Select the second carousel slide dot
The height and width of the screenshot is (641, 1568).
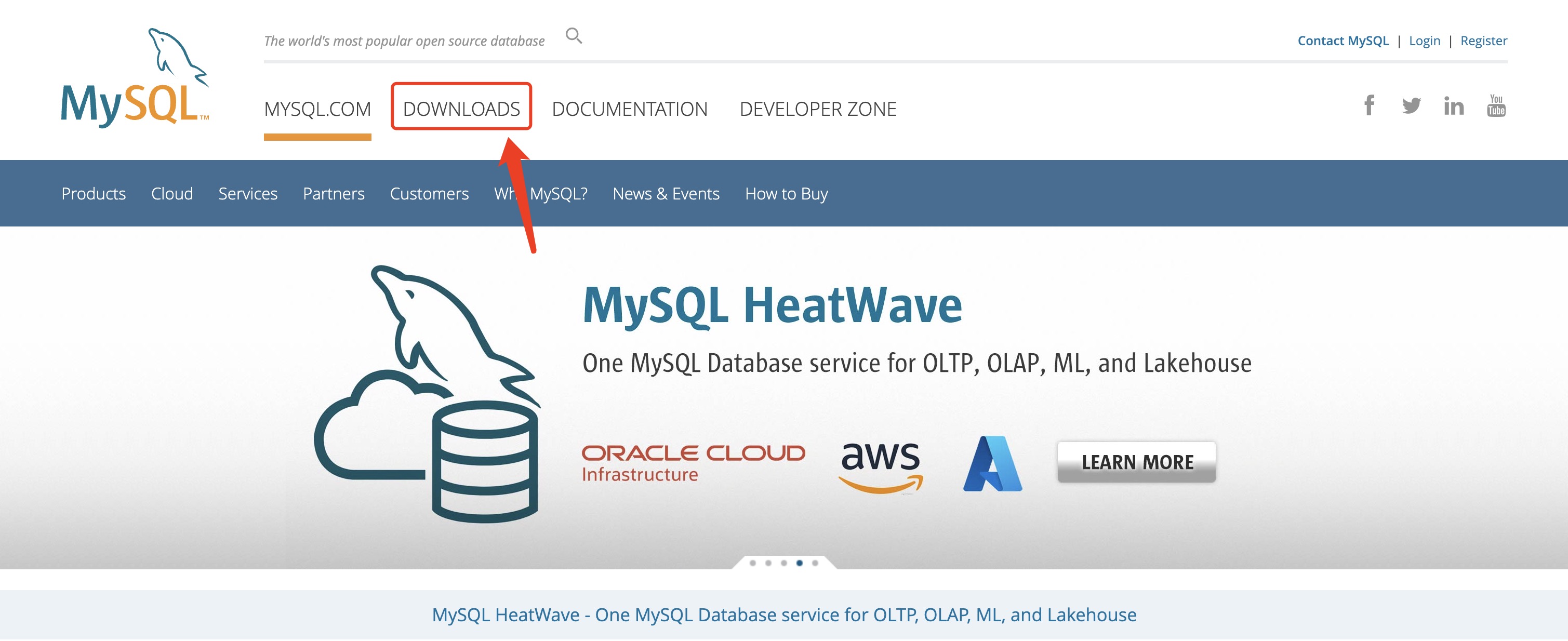coord(768,563)
